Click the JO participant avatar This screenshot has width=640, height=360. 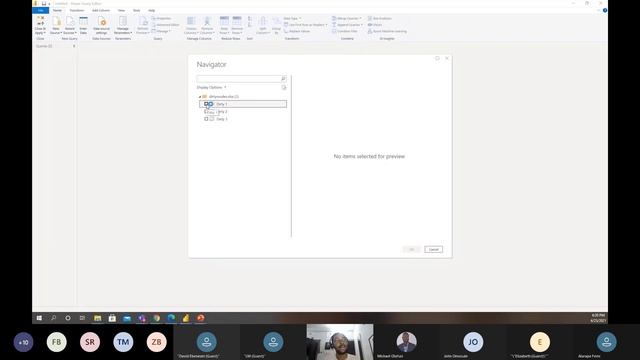473,342
